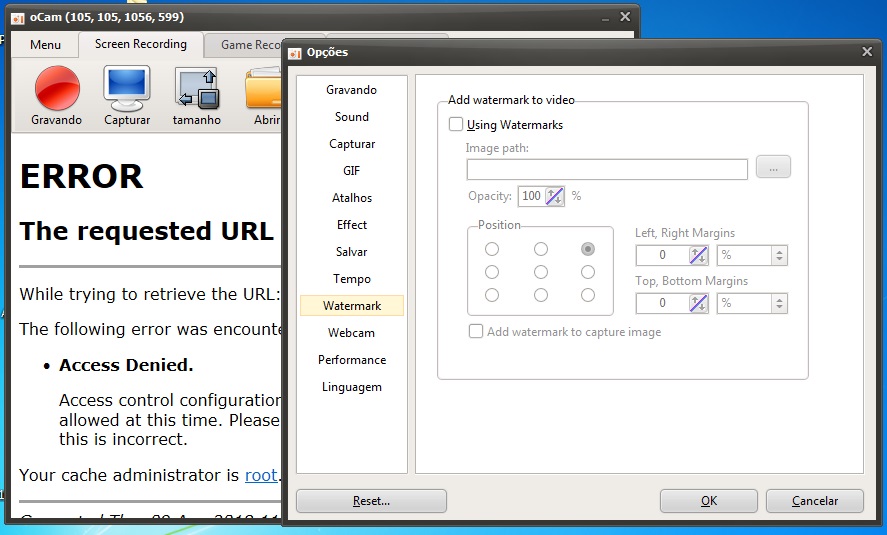The image size is (887, 535).
Task: Switch to Screen Recording tab
Action: [141, 44]
